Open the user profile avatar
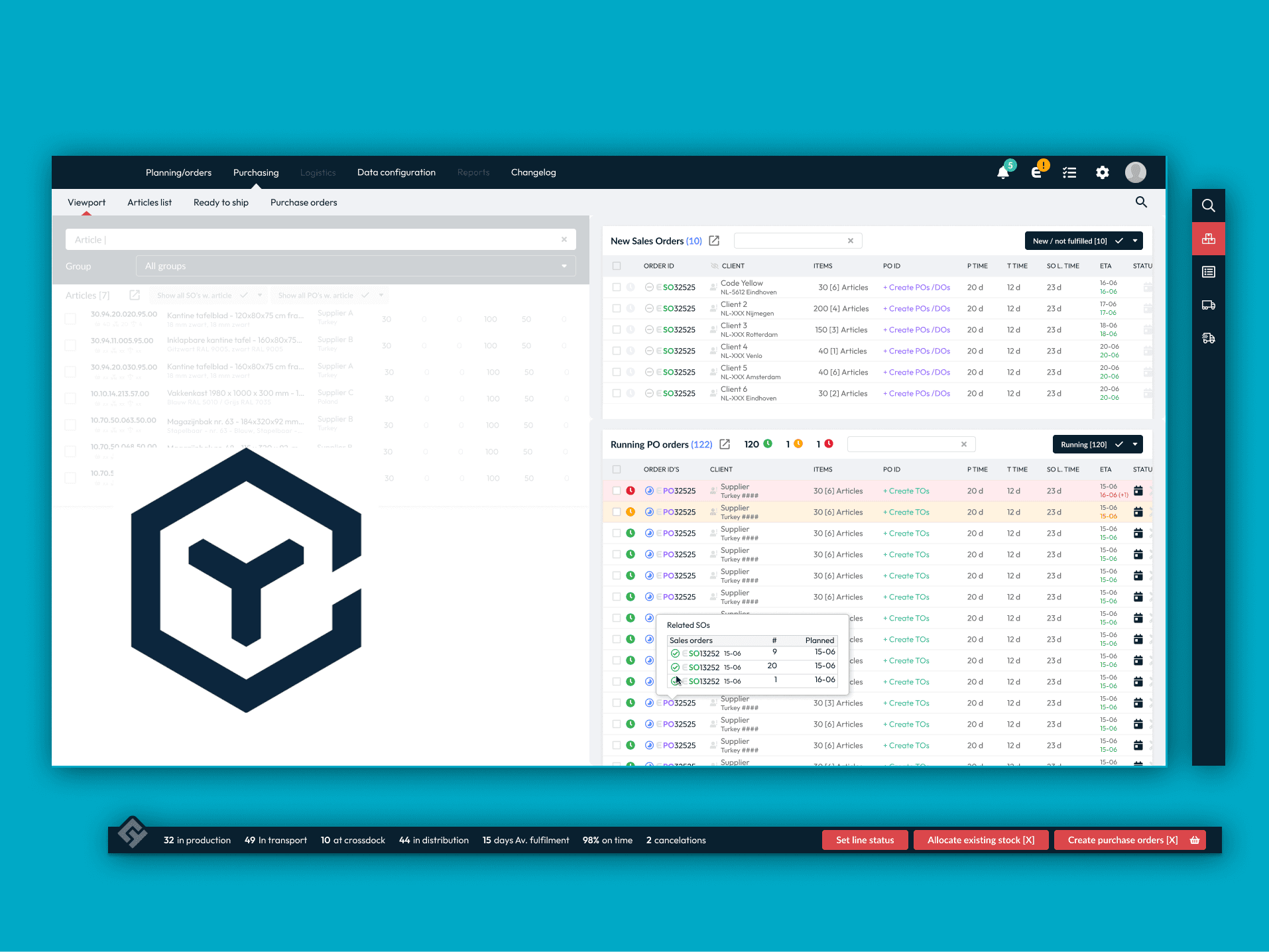Image resolution: width=1269 pixels, height=952 pixels. pos(1136,172)
